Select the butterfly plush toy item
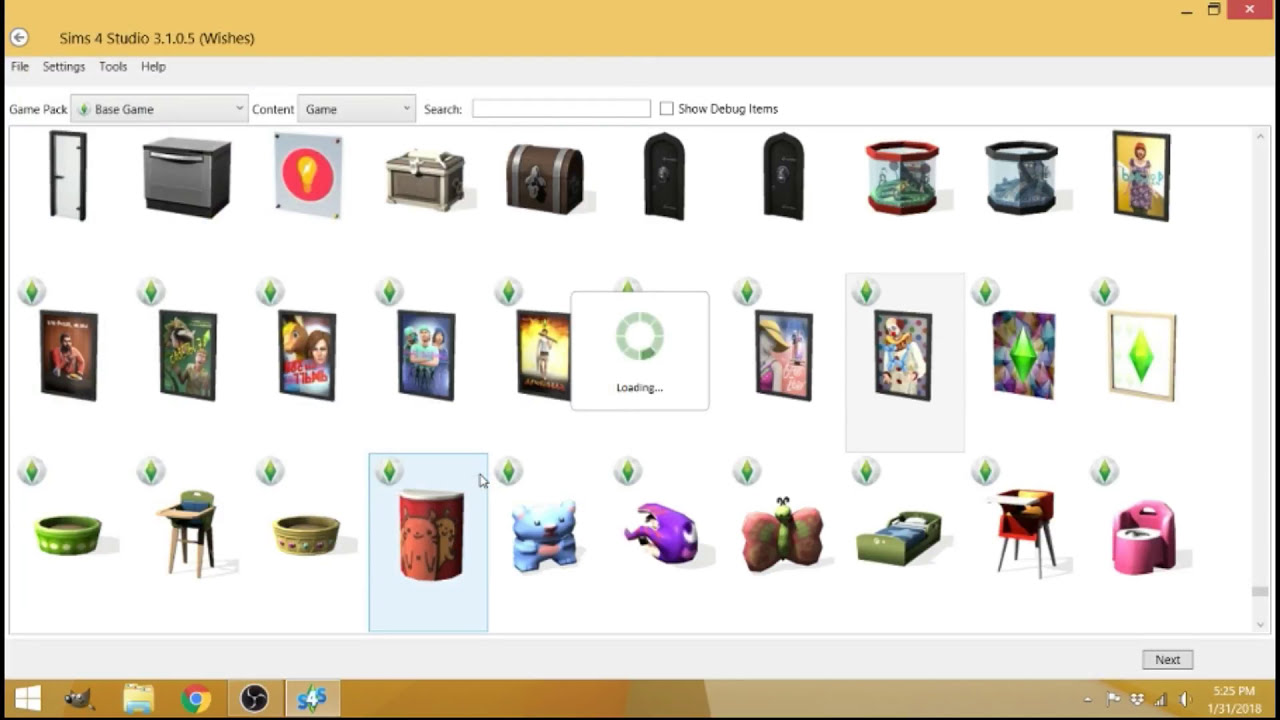The height and width of the screenshot is (720, 1280). point(783,534)
